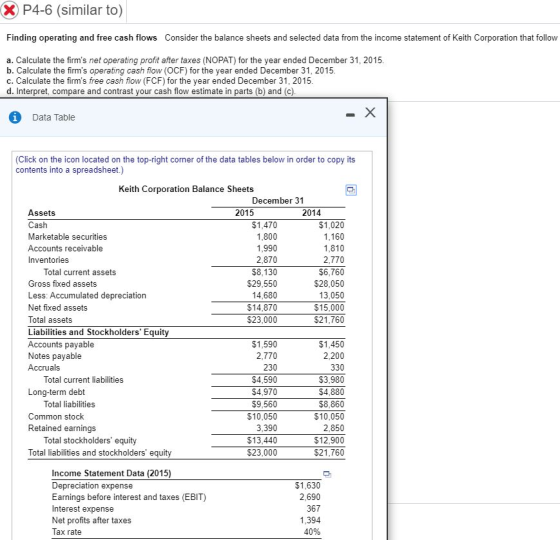The width and height of the screenshot is (560, 540).
Task: Minimize the Data Table dialog
Action: pyautogui.click(x=351, y=115)
